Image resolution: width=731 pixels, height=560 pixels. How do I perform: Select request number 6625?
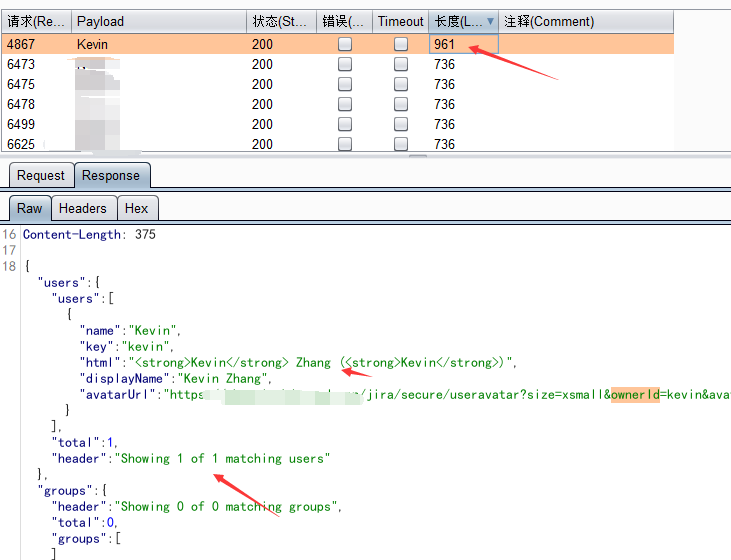21,144
